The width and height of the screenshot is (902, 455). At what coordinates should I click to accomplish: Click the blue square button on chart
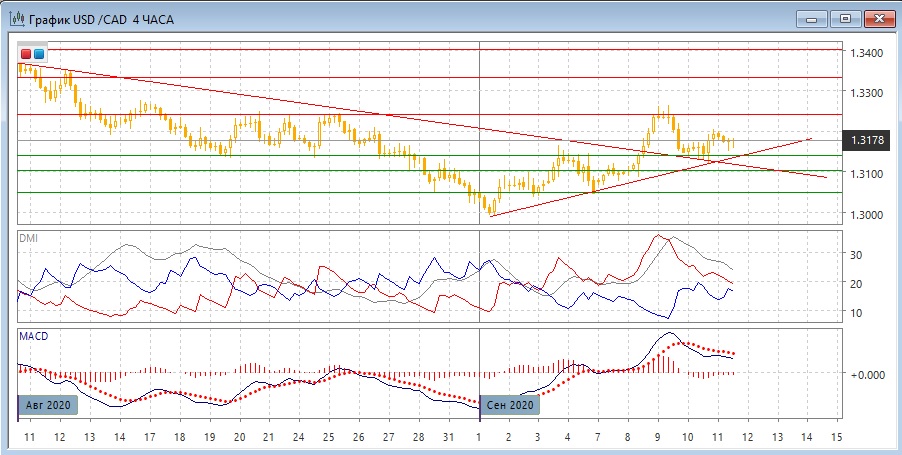[x=39, y=54]
